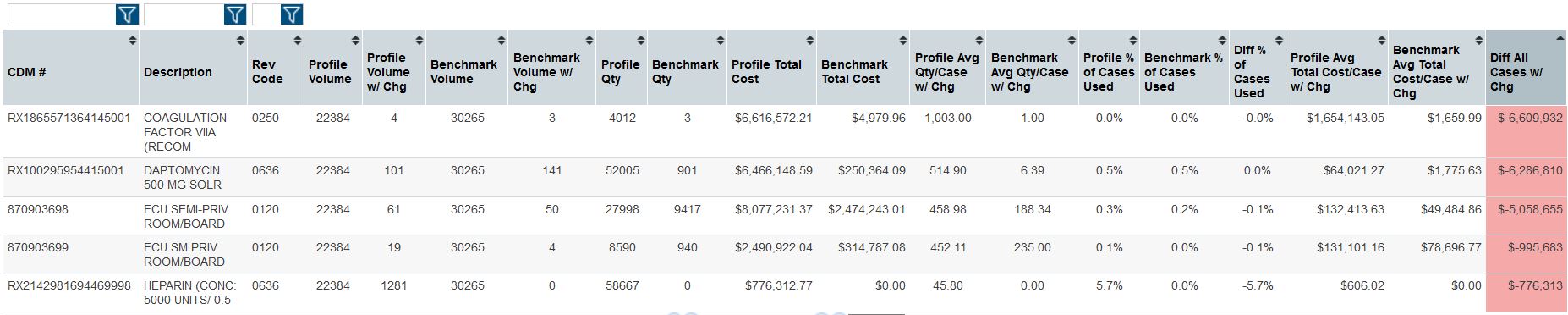This screenshot has width=1568, height=315.
Task: Sort by Profile Total Cost arrows
Action: tap(810, 40)
